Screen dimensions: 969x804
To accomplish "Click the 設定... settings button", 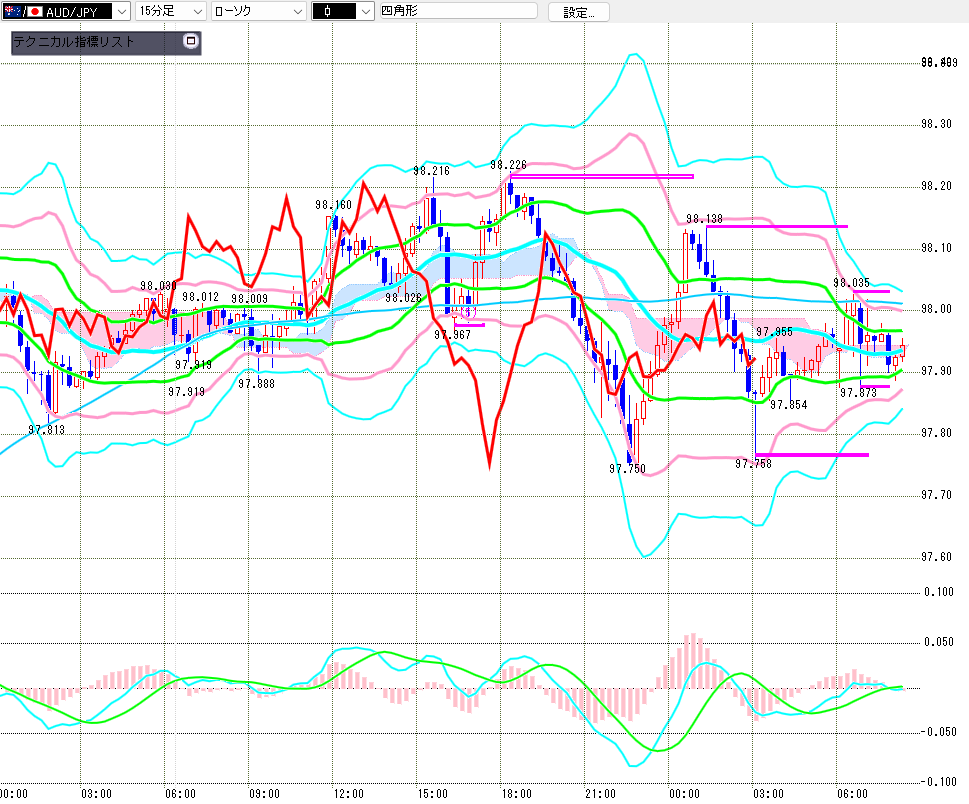I will [578, 12].
